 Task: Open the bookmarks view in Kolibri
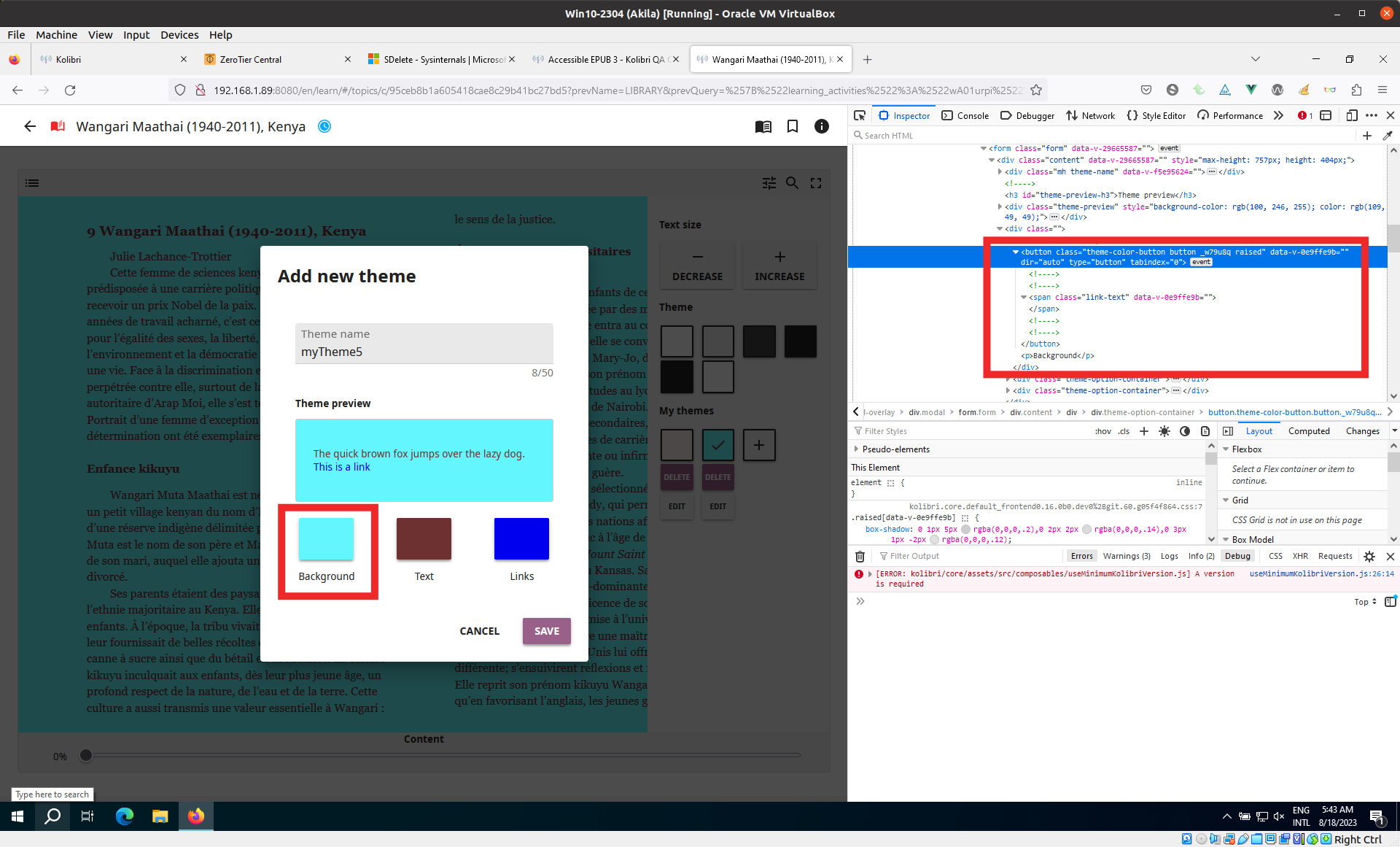tap(793, 125)
